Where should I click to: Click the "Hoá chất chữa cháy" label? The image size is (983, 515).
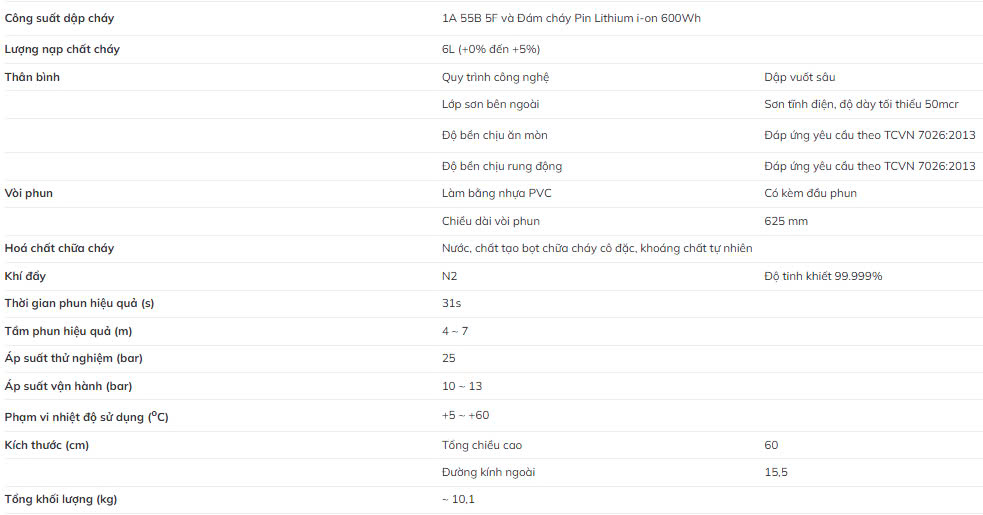(59, 248)
